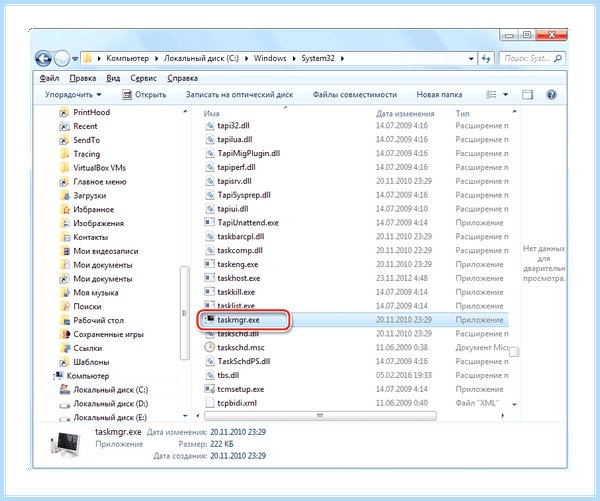The height and width of the screenshot is (501, 600).
Task: Click the horizontal scrollbar thumb in file list
Action: [x=320, y=416]
